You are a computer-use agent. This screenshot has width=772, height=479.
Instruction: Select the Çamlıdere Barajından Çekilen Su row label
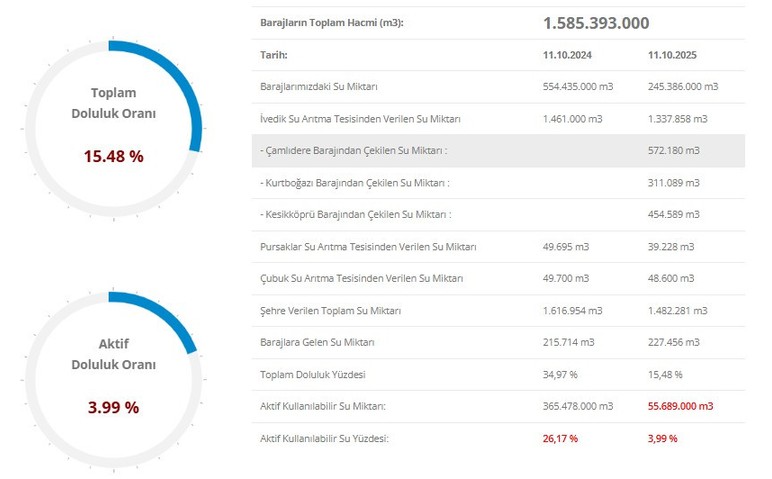click(352, 151)
